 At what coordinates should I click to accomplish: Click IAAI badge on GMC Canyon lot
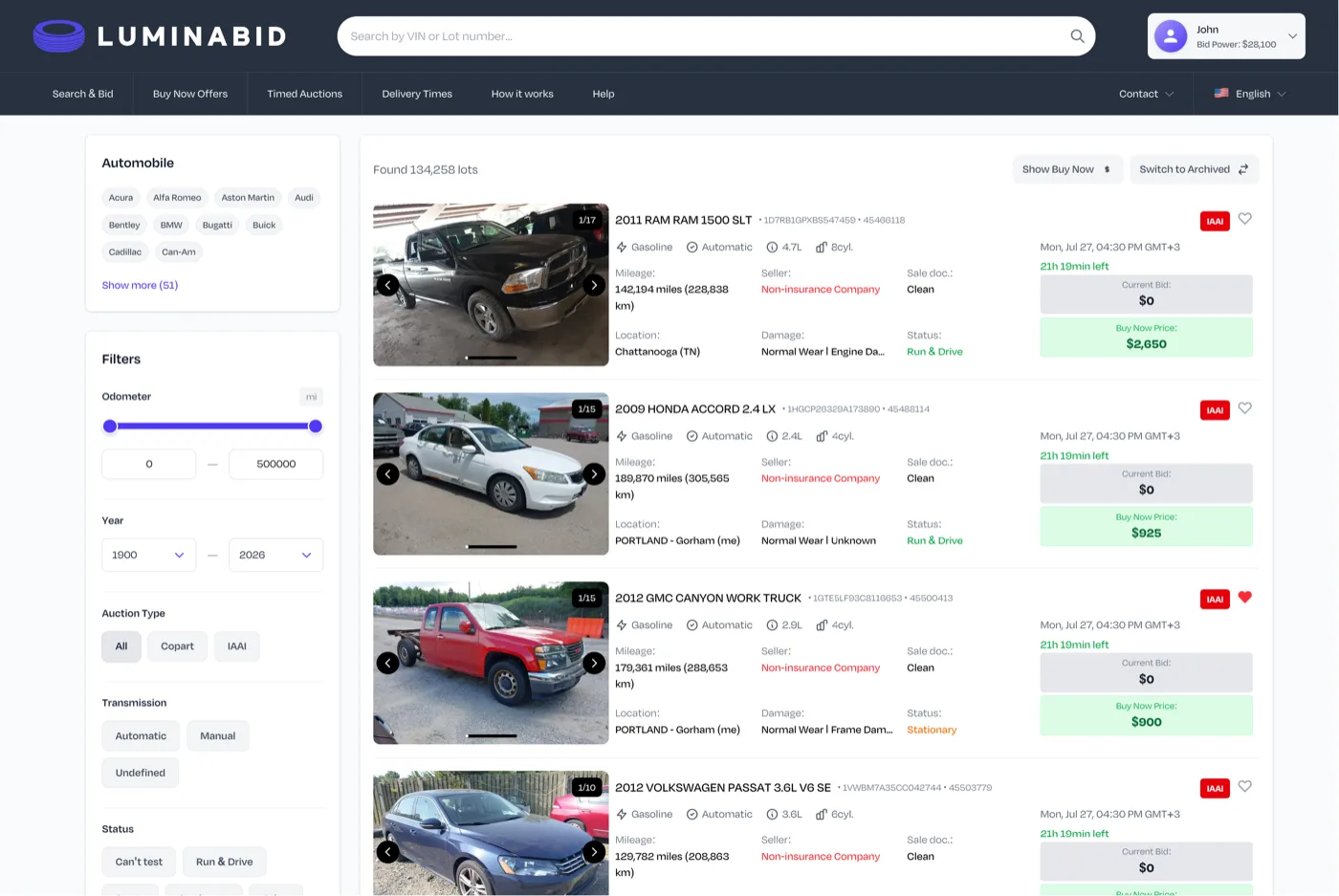[1215, 600]
